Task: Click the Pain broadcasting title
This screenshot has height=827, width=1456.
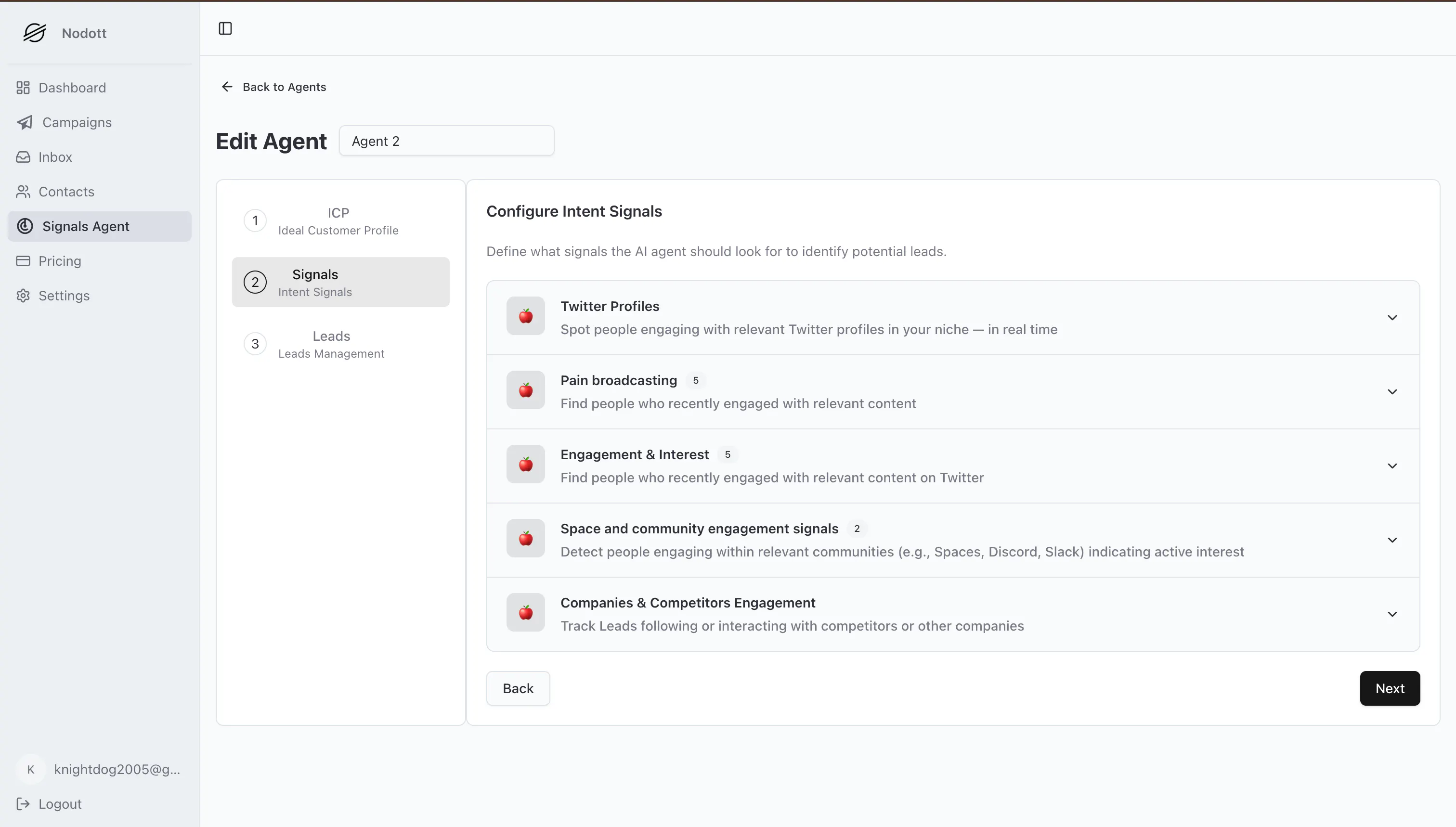Action: (x=619, y=380)
